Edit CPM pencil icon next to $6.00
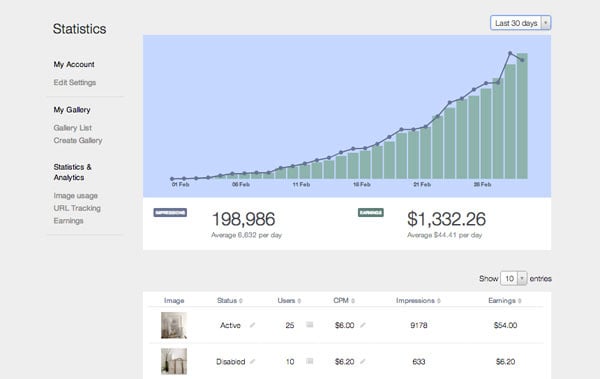The height and width of the screenshot is (379, 600). pos(363,325)
